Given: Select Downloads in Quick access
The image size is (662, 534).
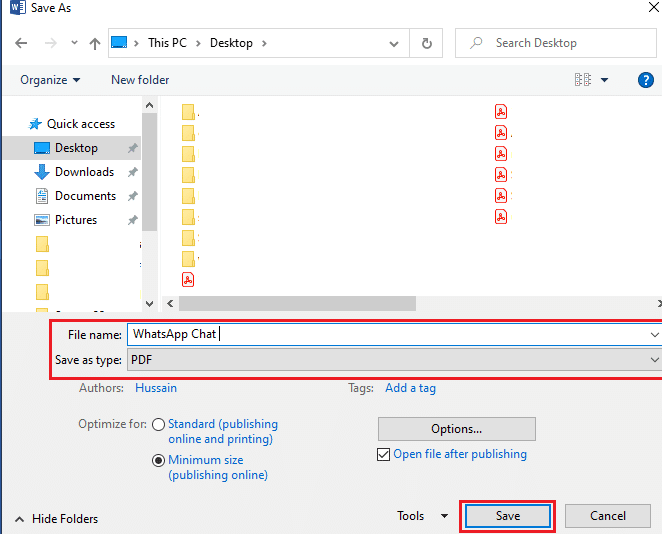Looking at the screenshot, I should point(84,172).
